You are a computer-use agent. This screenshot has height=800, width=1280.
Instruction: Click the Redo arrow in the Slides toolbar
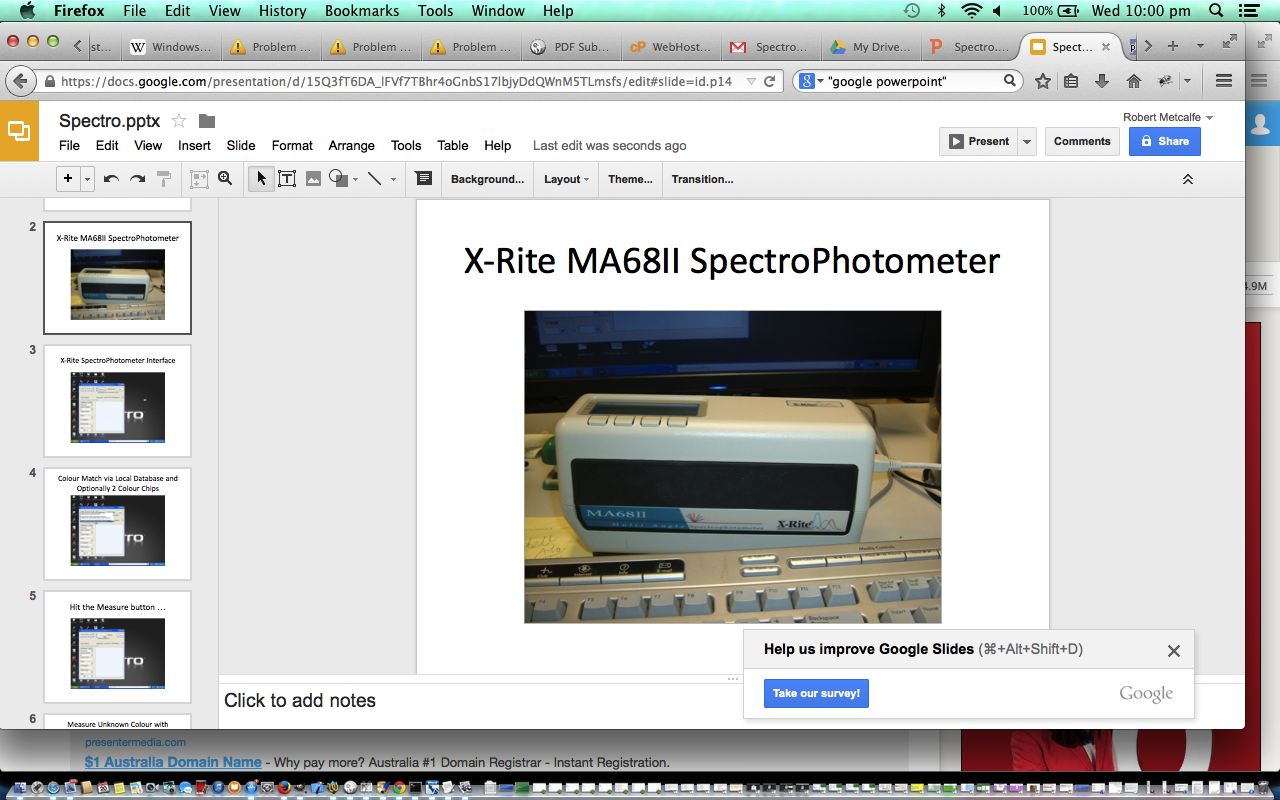point(137,179)
